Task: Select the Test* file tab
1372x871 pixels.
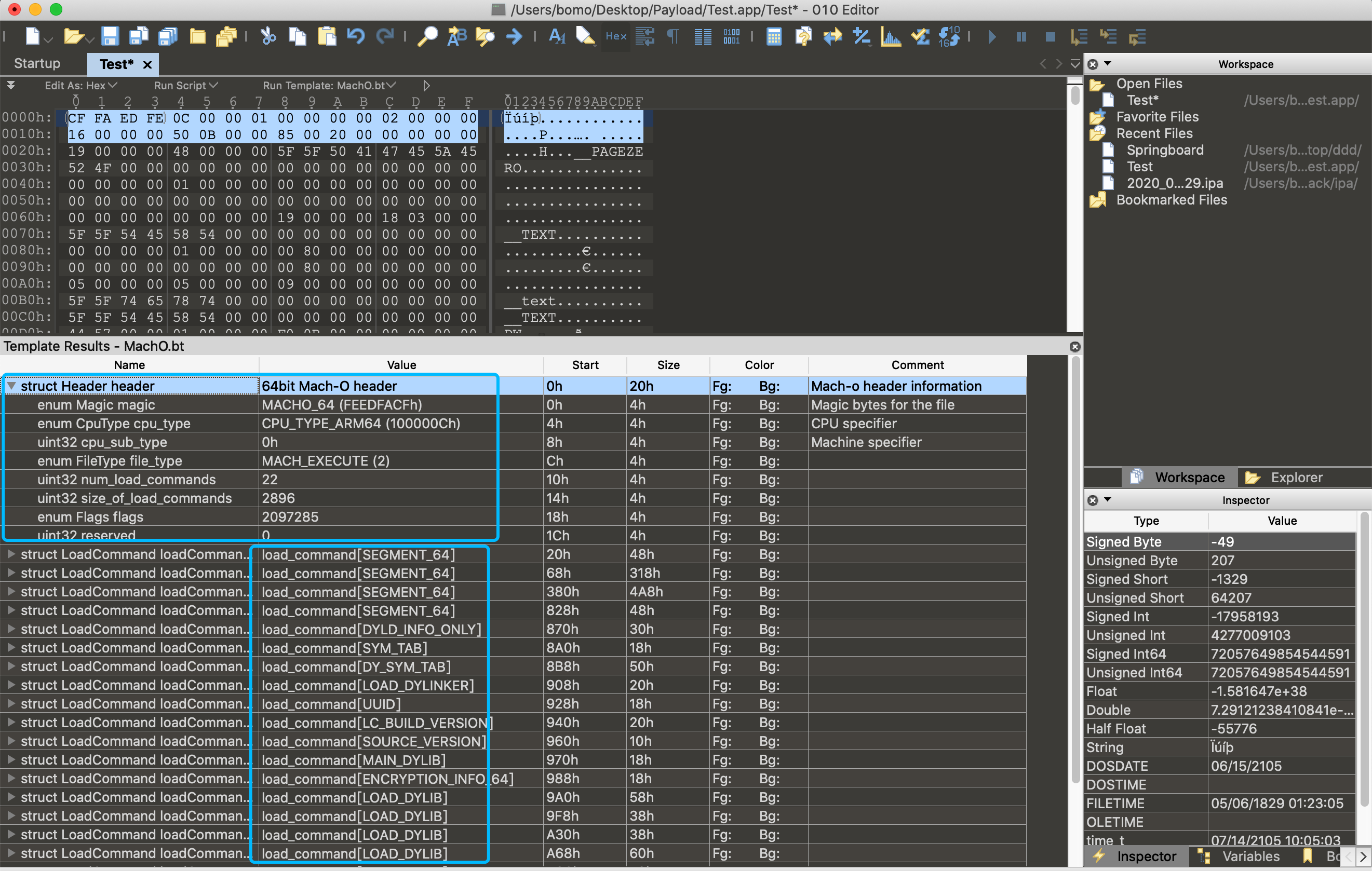Action: pyautogui.click(x=116, y=64)
